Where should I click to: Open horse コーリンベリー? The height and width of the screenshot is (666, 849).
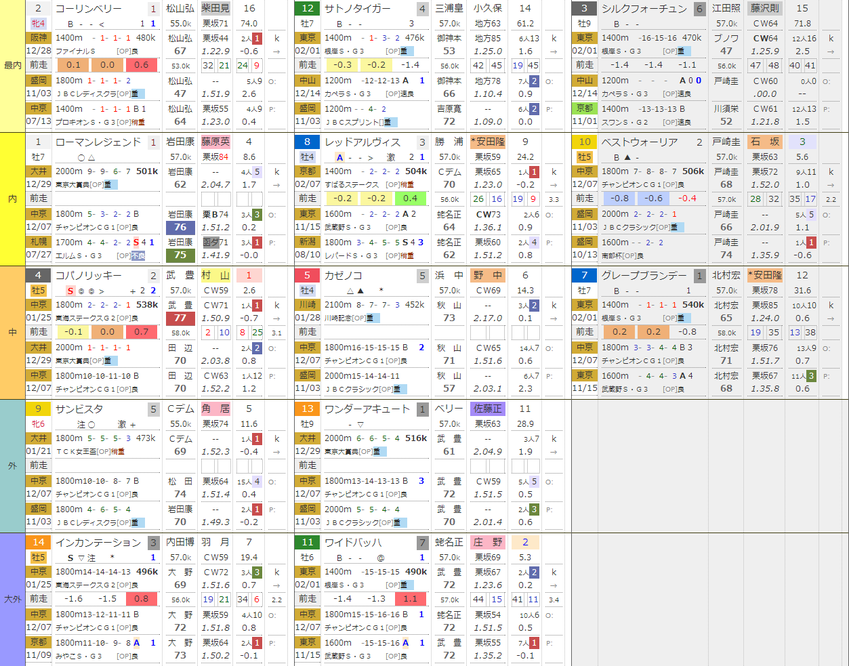(x=88, y=9)
